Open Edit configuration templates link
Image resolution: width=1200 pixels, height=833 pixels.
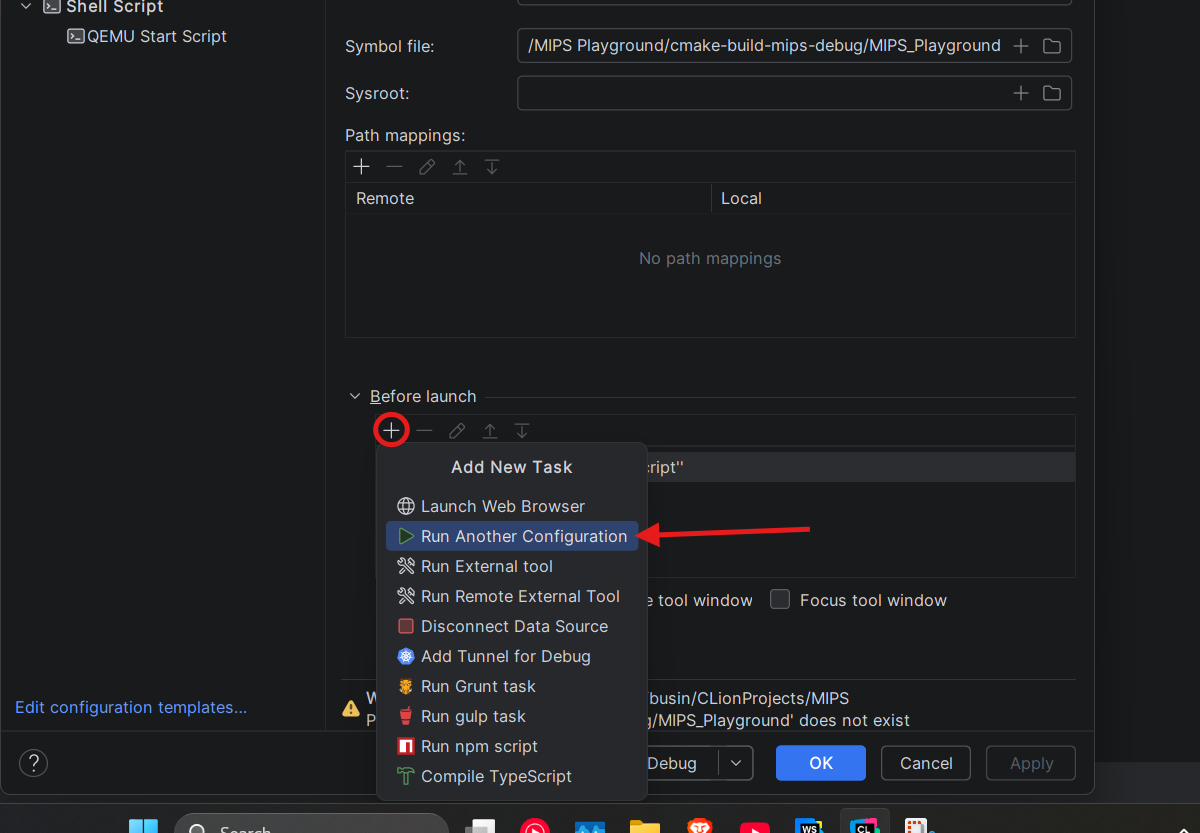point(131,708)
